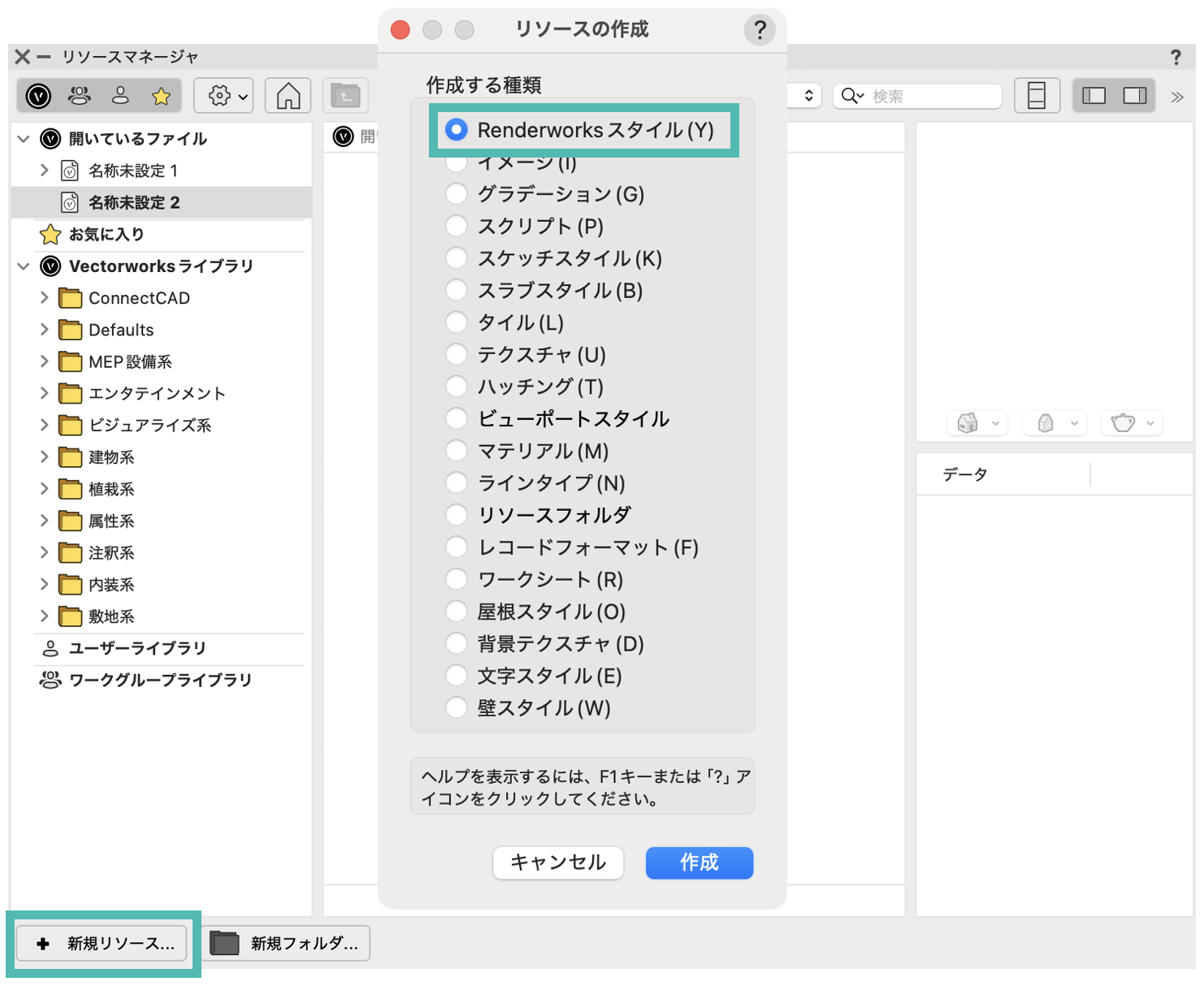Select リソースフォルダ radio option
This screenshot has width=1204, height=986.
457,515
